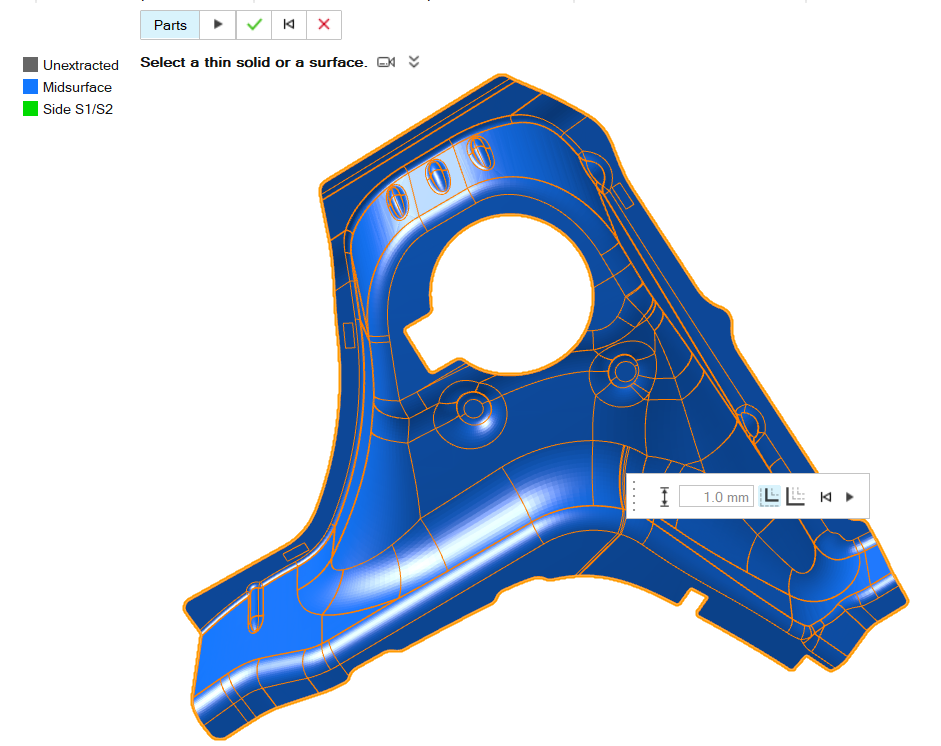Click the 1.0 mm thickness input field
Viewport: 941px width, 746px height.
click(714, 497)
